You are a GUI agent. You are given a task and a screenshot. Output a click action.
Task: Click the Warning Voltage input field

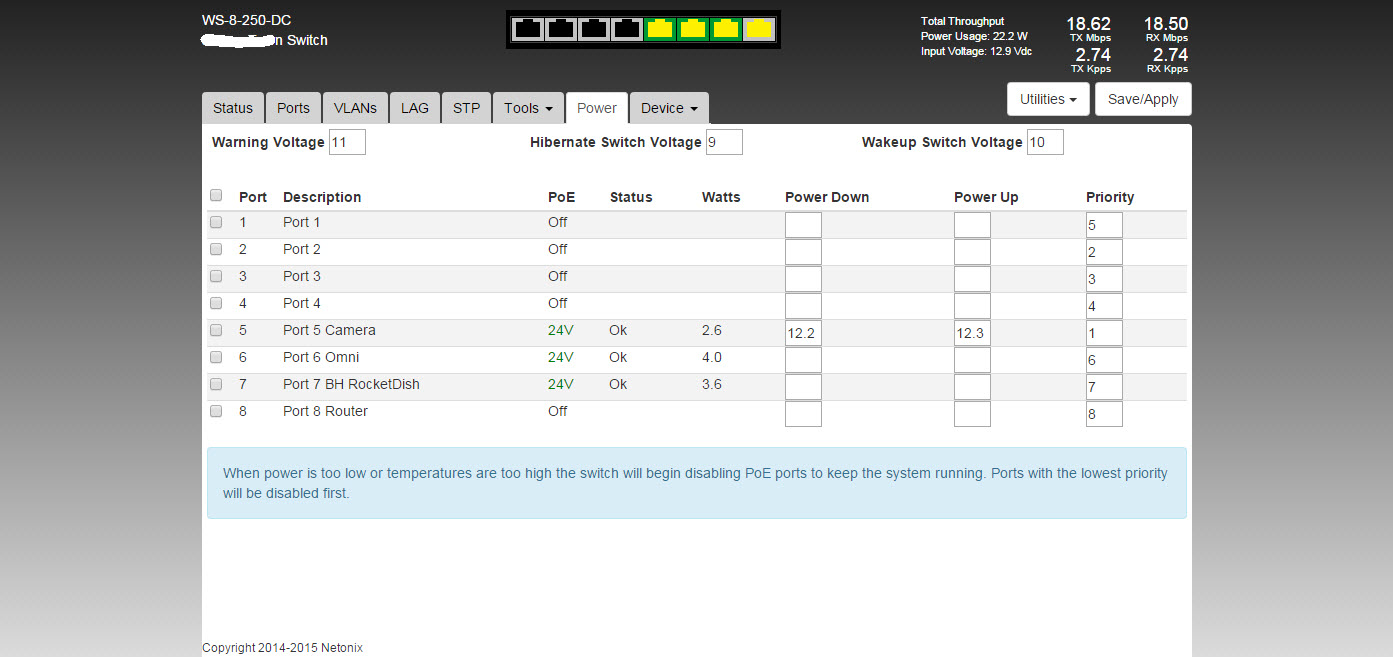click(347, 142)
